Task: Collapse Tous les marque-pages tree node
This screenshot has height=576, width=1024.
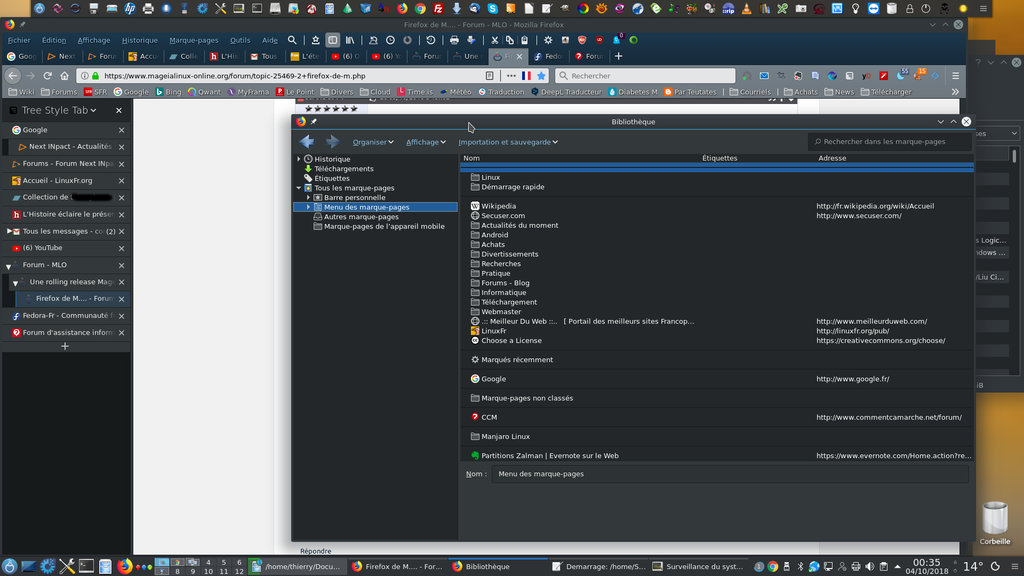Action: 299,188
